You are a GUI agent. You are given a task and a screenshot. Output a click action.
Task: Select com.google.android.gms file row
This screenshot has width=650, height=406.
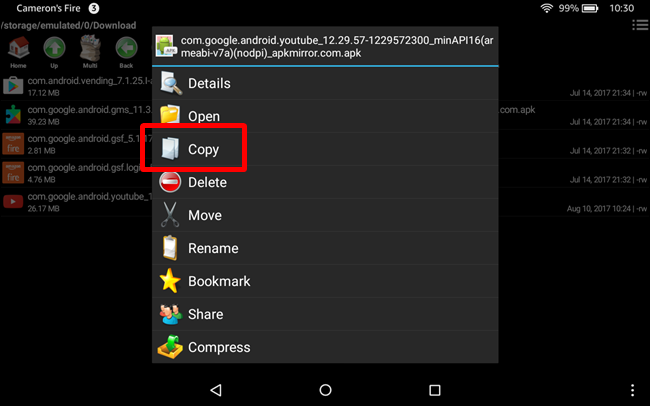tap(325, 115)
